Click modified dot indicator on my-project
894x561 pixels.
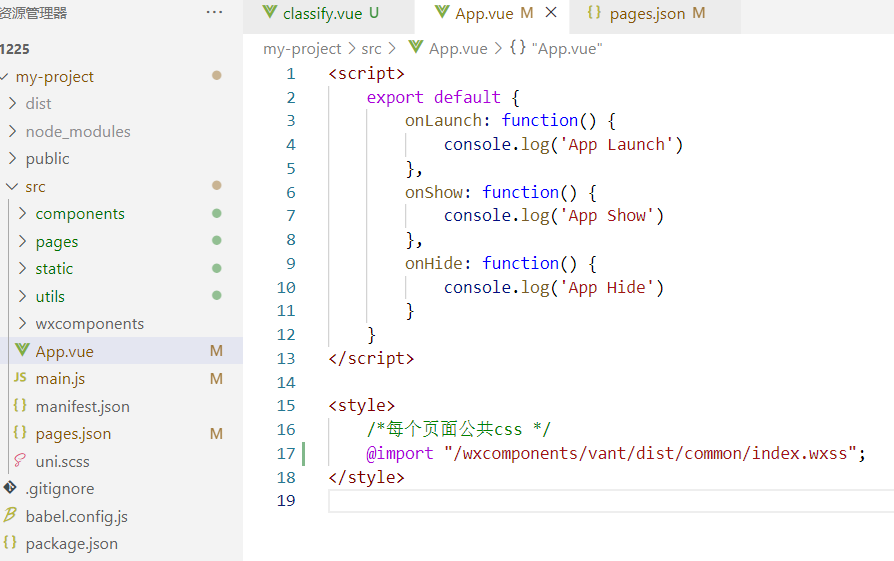point(217,75)
